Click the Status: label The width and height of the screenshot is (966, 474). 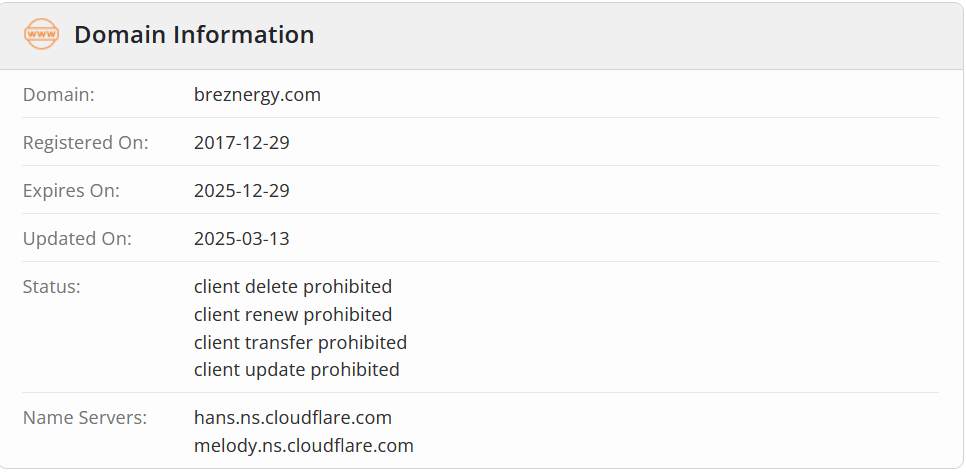click(x=52, y=287)
